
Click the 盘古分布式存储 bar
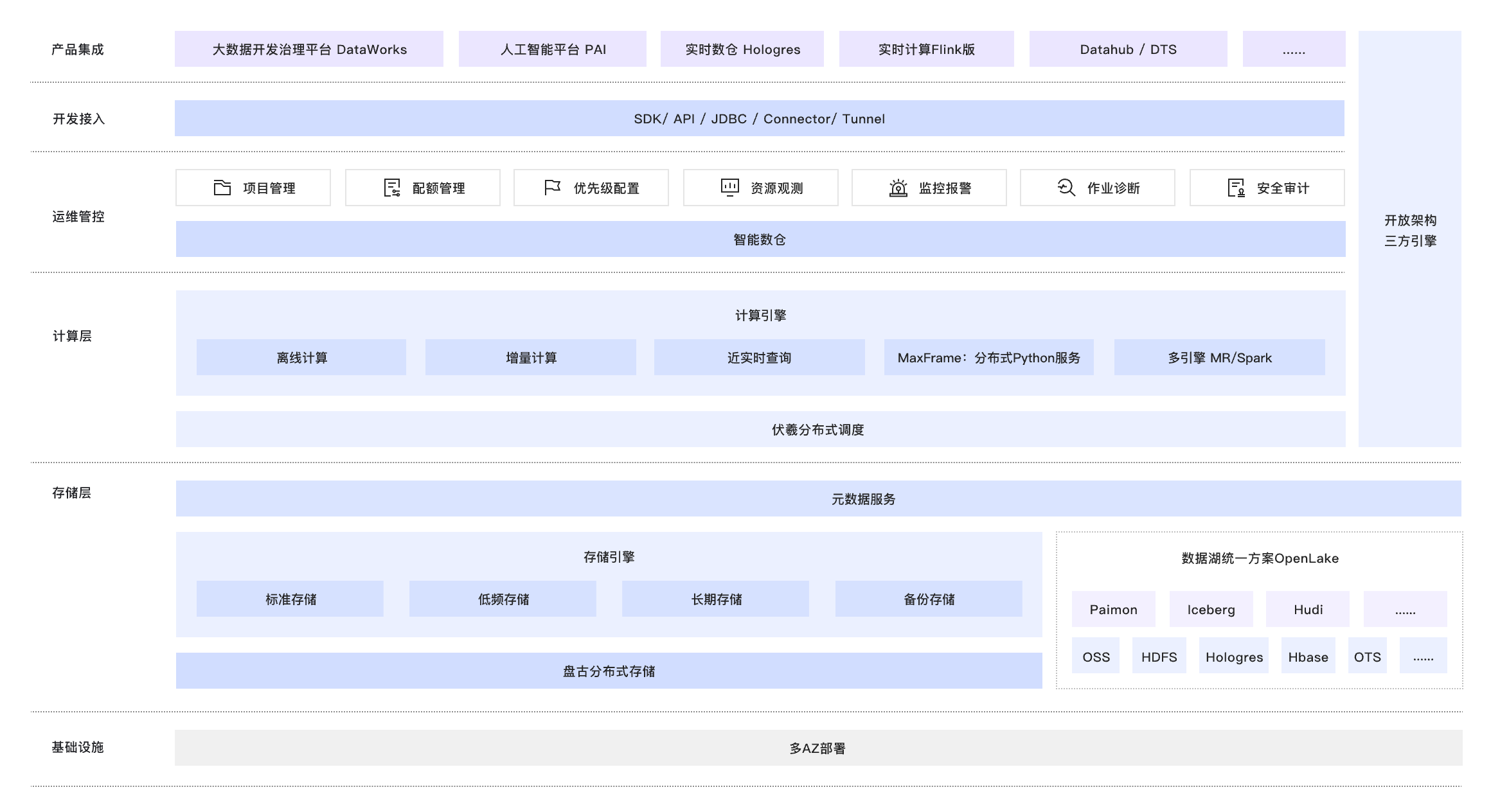(x=609, y=671)
